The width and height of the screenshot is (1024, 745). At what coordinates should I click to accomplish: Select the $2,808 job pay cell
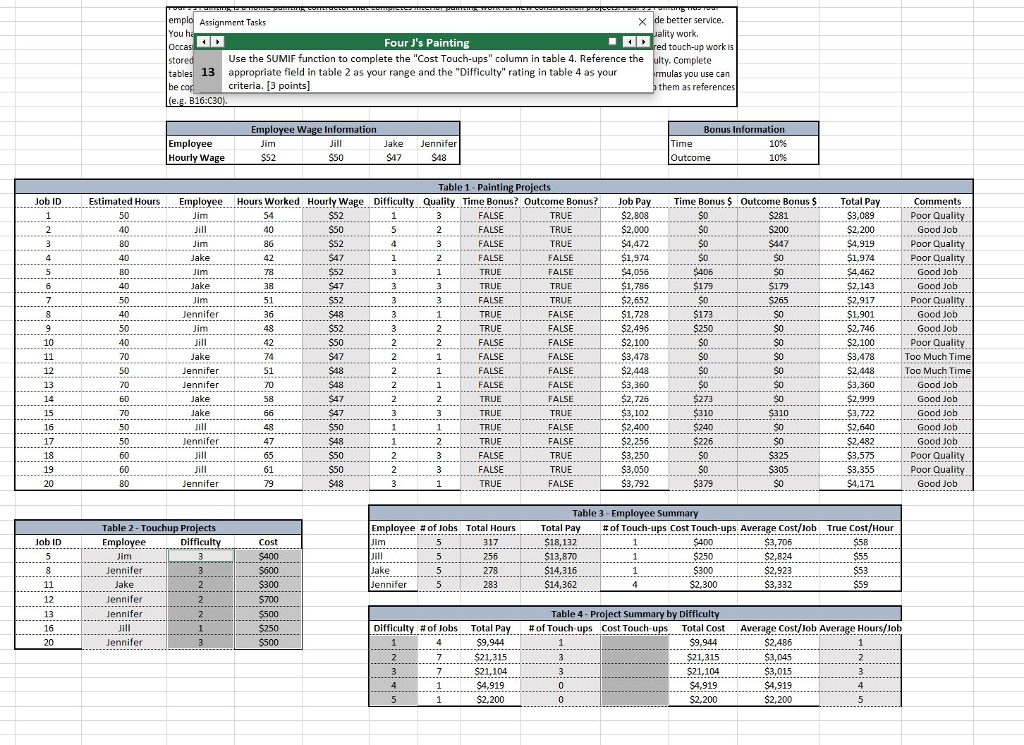point(635,215)
